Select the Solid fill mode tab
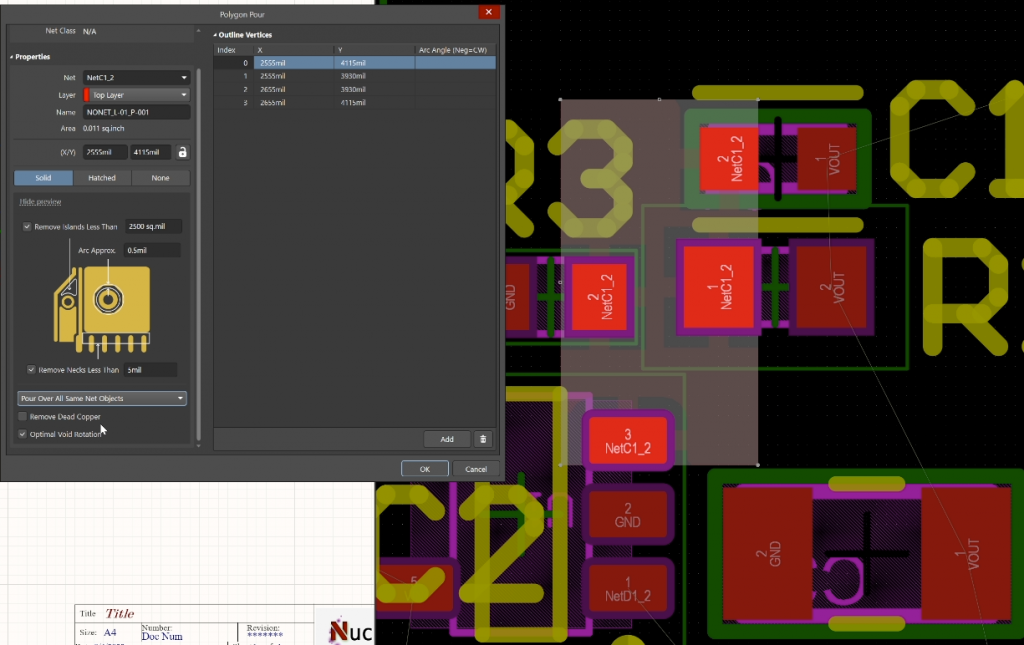The image size is (1024, 645). (43, 178)
